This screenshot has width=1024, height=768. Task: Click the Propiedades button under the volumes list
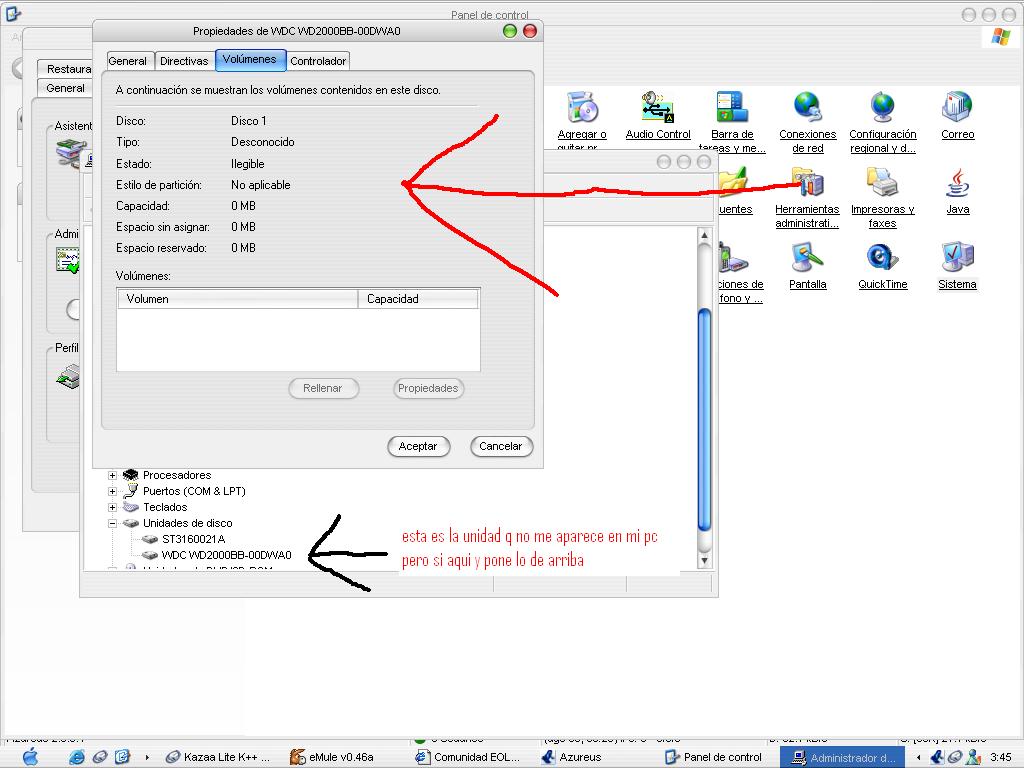click(x=428, y=388)
